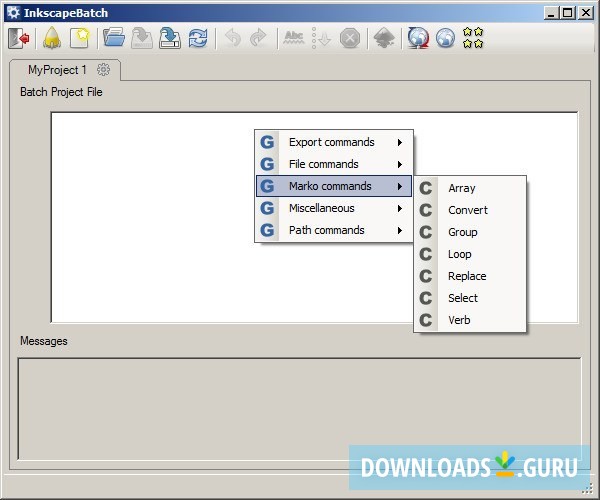600x500 pixels.
Task: Click G icon next to Export commands
Action: point(267,142)
